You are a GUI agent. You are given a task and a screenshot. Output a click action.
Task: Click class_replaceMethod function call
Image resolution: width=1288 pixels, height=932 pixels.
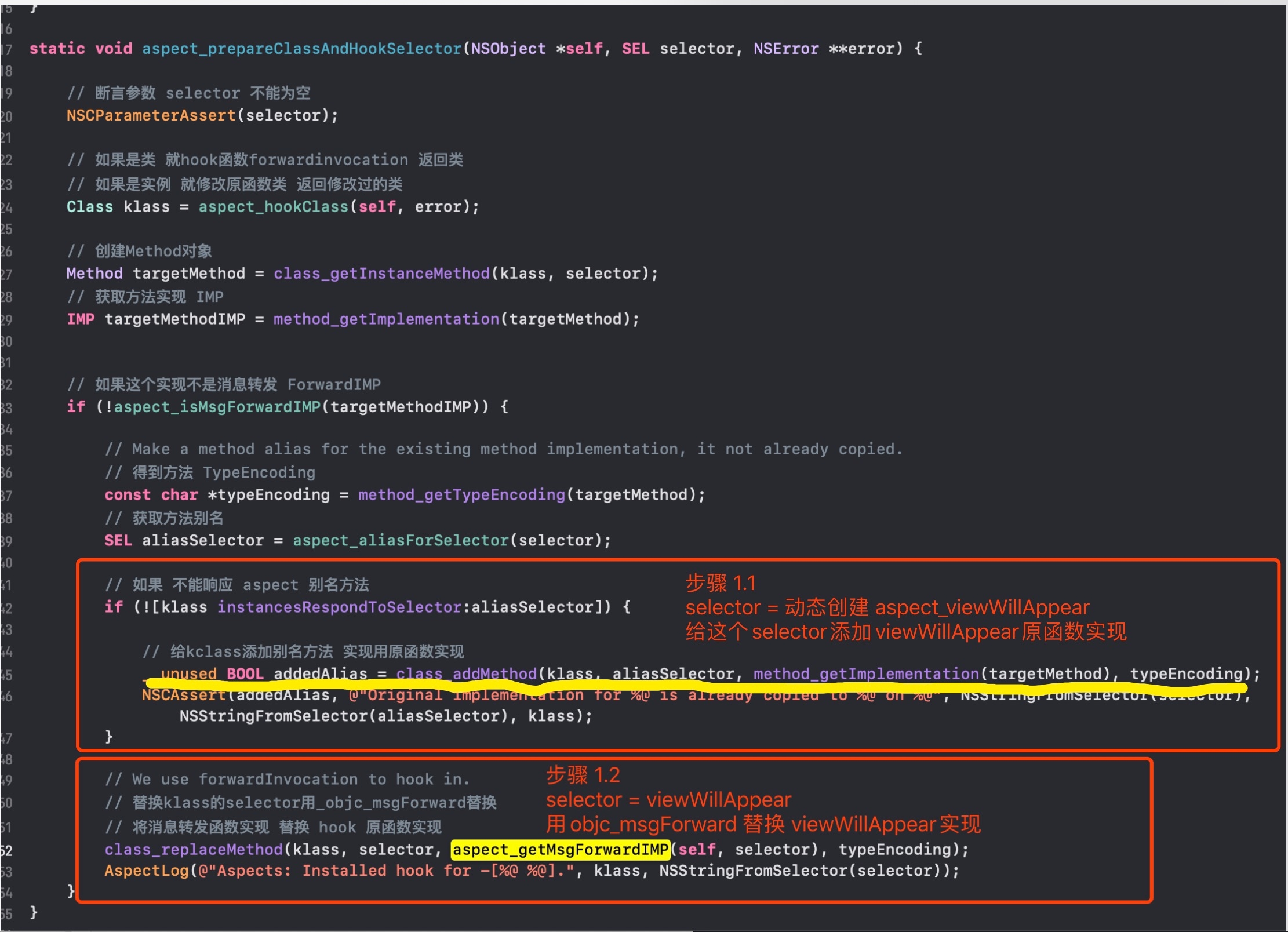[193, 850]
